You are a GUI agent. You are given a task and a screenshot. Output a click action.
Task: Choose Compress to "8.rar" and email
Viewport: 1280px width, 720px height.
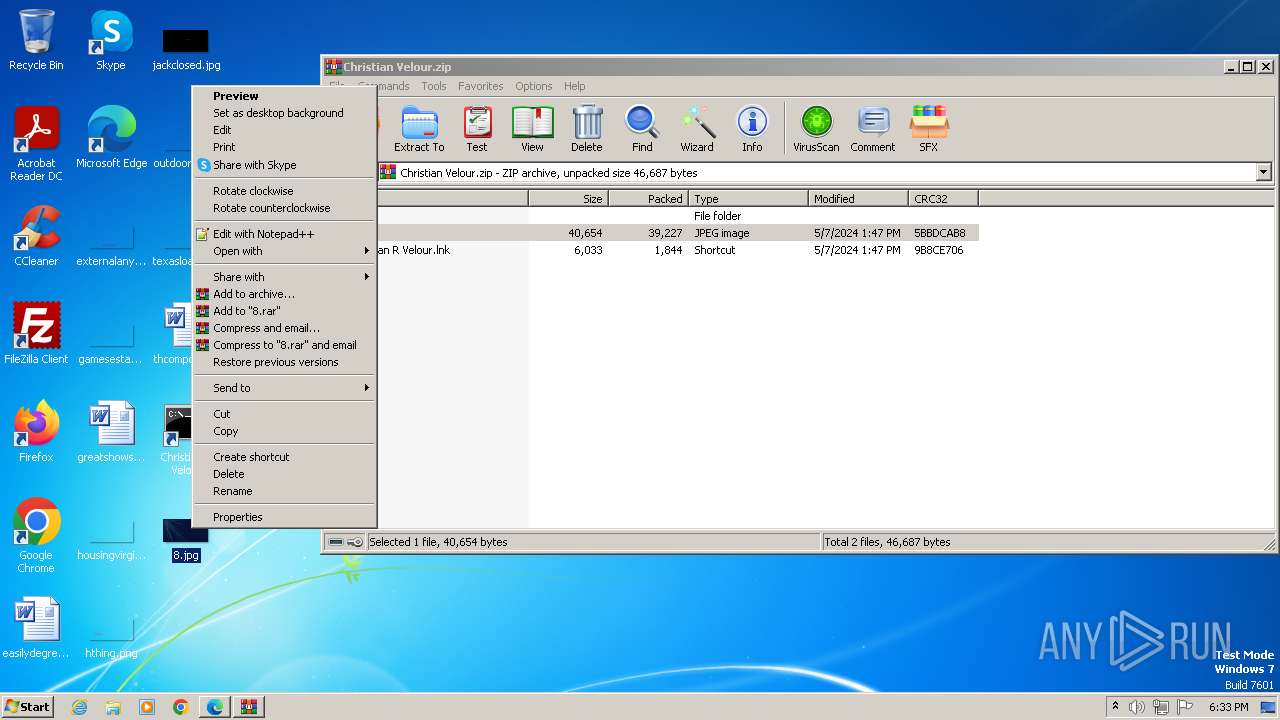[284, 345]
